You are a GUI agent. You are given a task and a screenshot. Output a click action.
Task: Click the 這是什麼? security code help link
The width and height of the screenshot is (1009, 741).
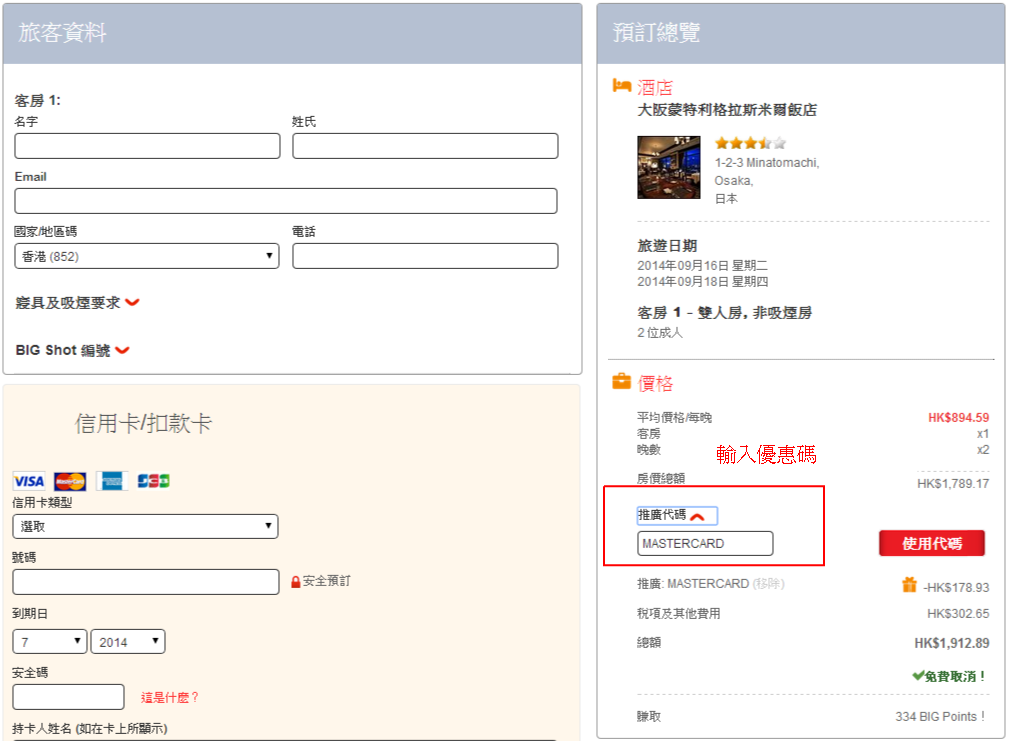(x=170, y=697)
